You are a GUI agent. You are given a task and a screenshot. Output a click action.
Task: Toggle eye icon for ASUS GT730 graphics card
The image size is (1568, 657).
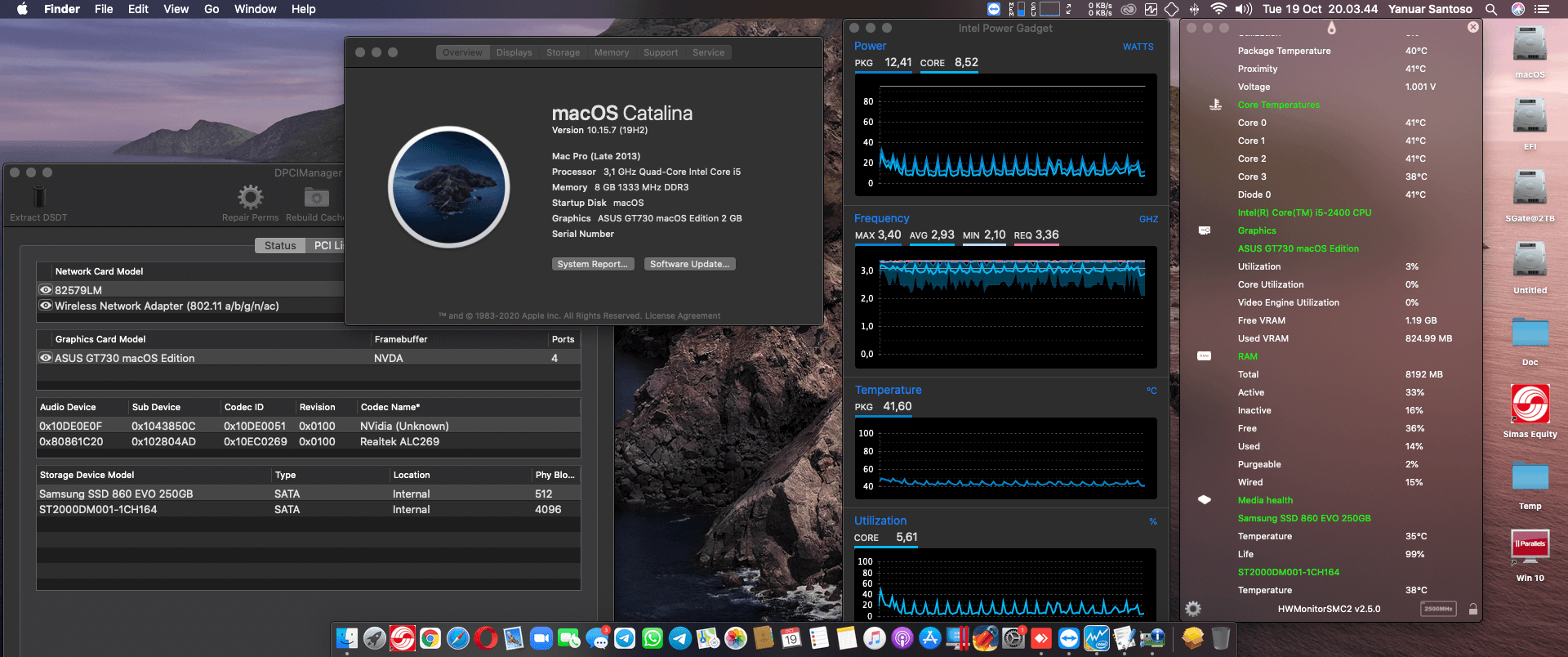(x=46, y=358)
